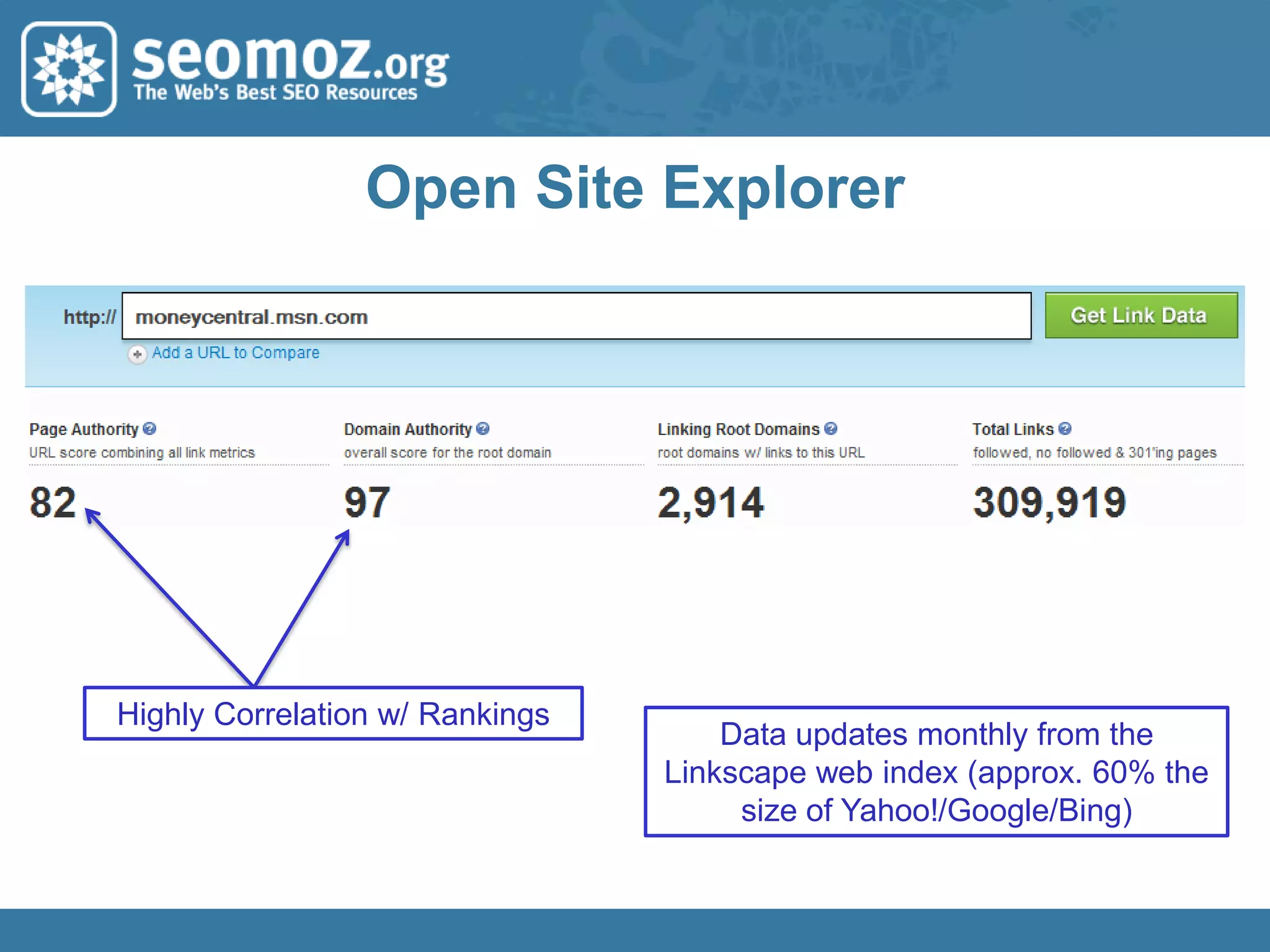
Task: Focus the moneycentral.msn.com URL input field
Action: [577, 316]
